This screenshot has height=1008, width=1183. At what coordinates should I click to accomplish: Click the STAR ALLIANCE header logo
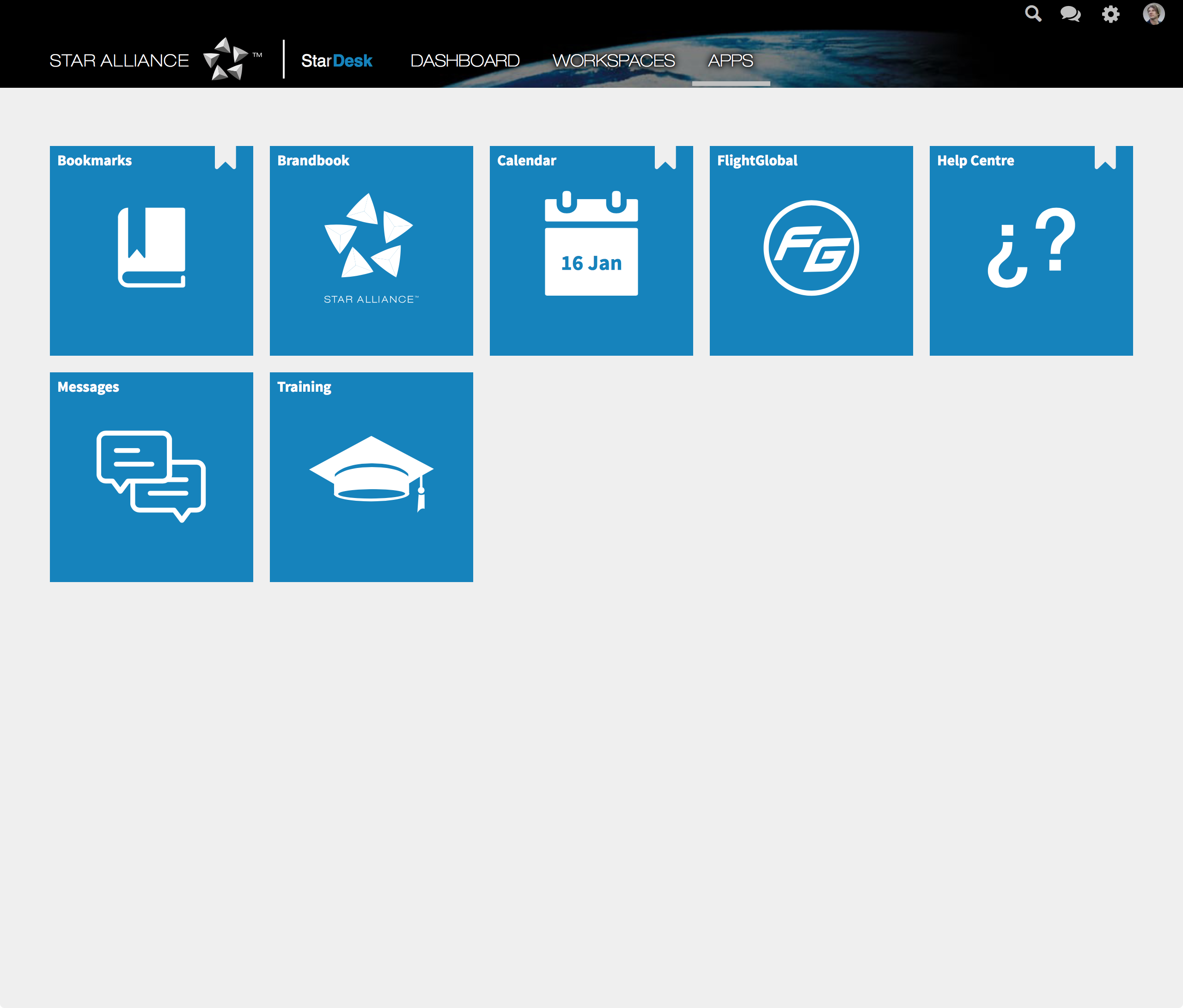tap(154, 60)
